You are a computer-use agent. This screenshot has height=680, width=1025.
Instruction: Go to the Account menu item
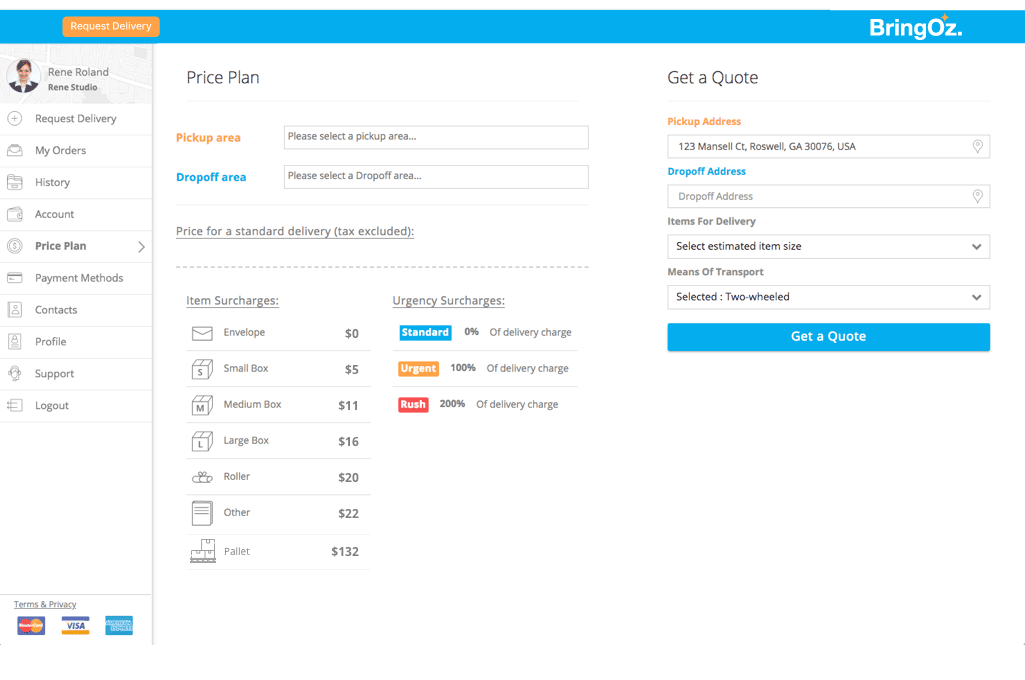[54, 214]
